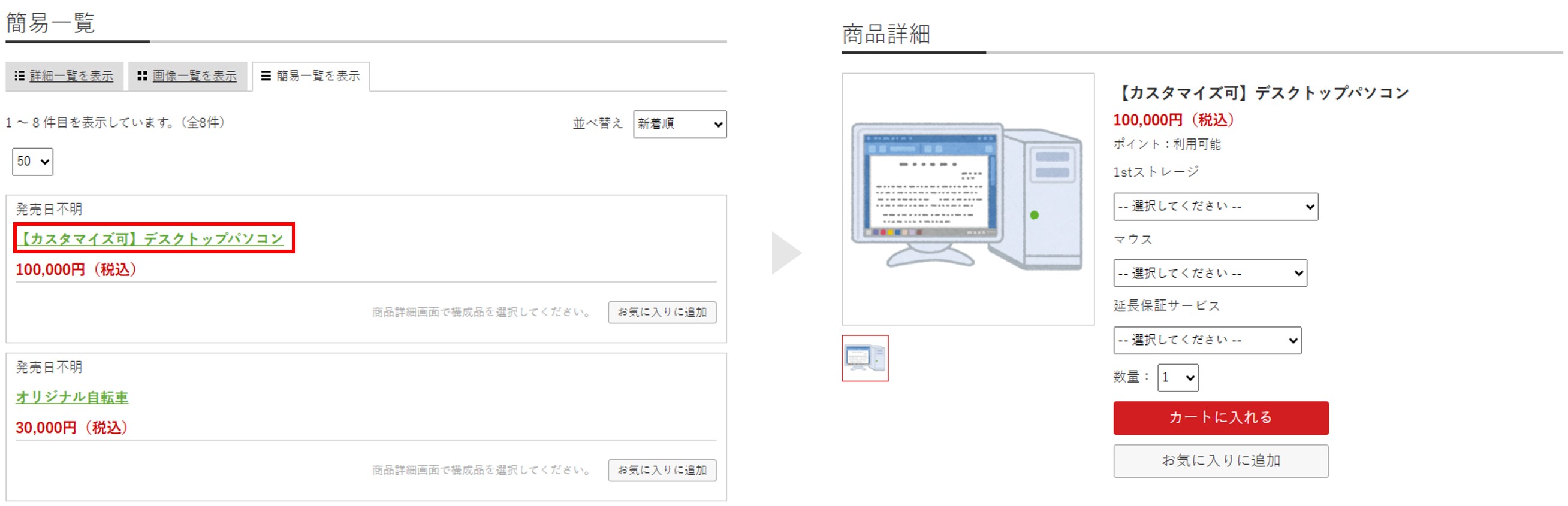The height and width of the screenshot is (506, 1568).
Task: Click the 並べ替え label
Action: pyautogui.click(x=598, y=123)
